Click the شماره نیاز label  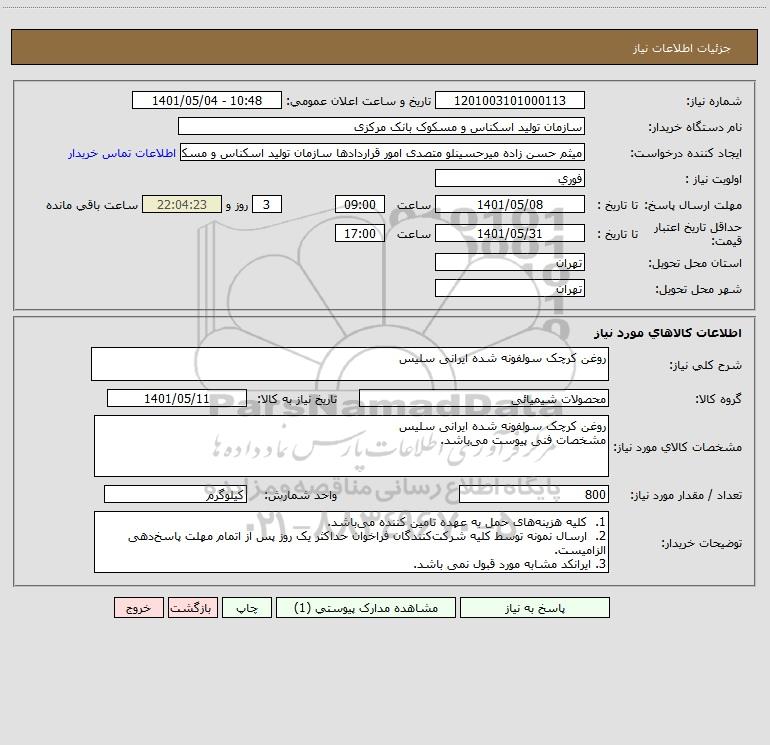click(x=714, y=102)
